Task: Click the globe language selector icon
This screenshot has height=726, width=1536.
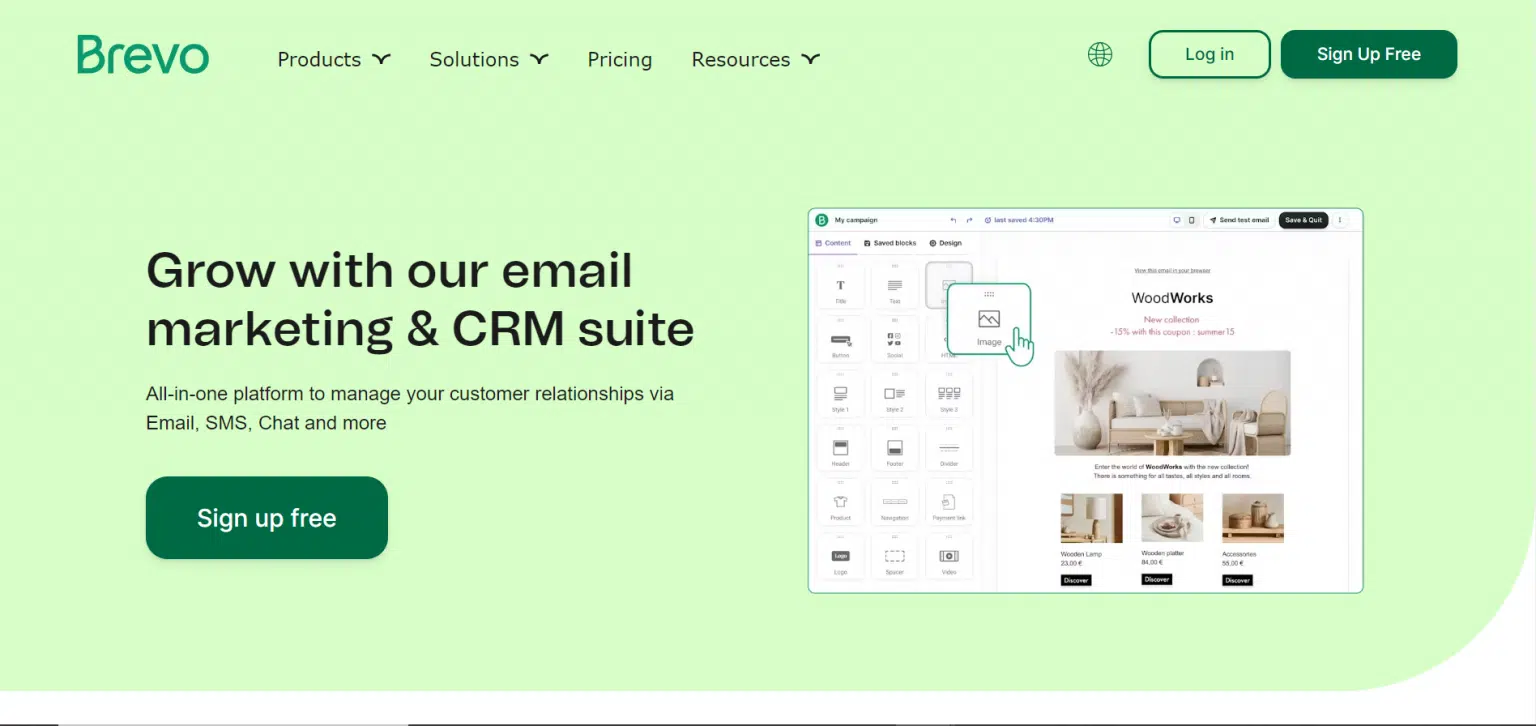Action: click(x=1100, y=55)
